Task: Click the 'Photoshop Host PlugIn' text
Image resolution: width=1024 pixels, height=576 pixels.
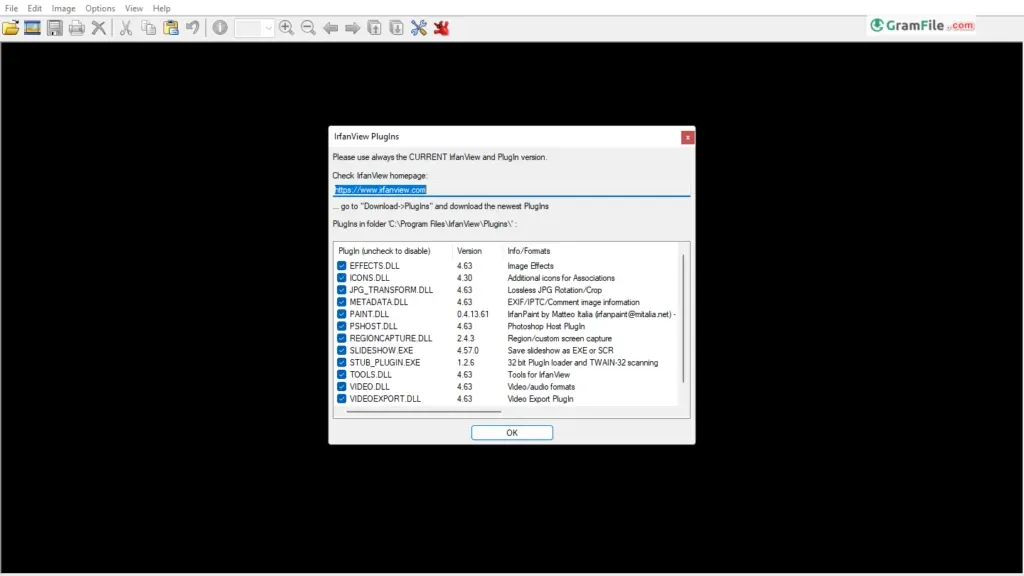Action: [x=546, y=326]
